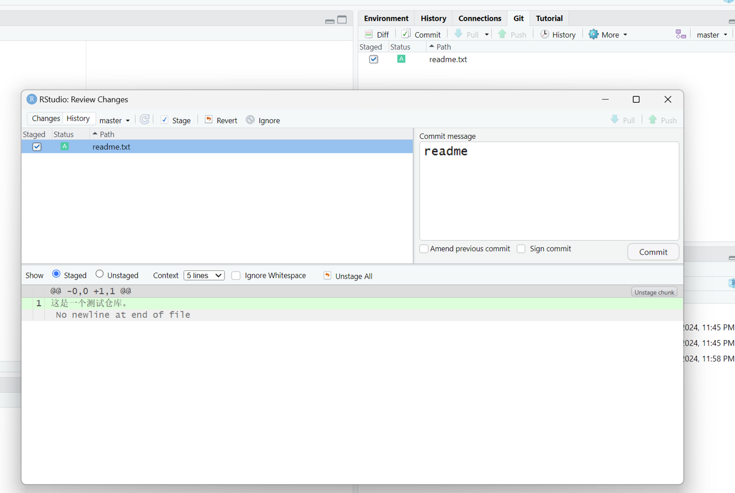Image resolution: width=735 pixels, height=493 pixels.
Task: Switch to the Environment tab
Action: coord(386,18)
